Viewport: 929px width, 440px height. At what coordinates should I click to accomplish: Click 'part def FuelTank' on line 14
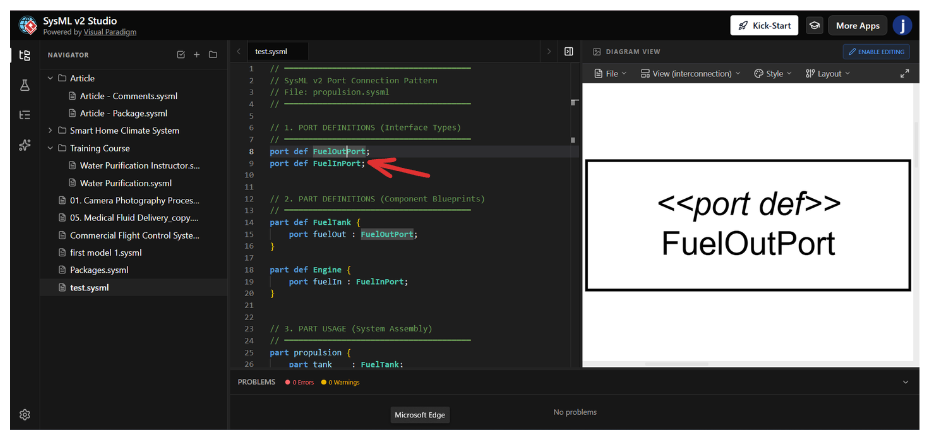point(310,222)
